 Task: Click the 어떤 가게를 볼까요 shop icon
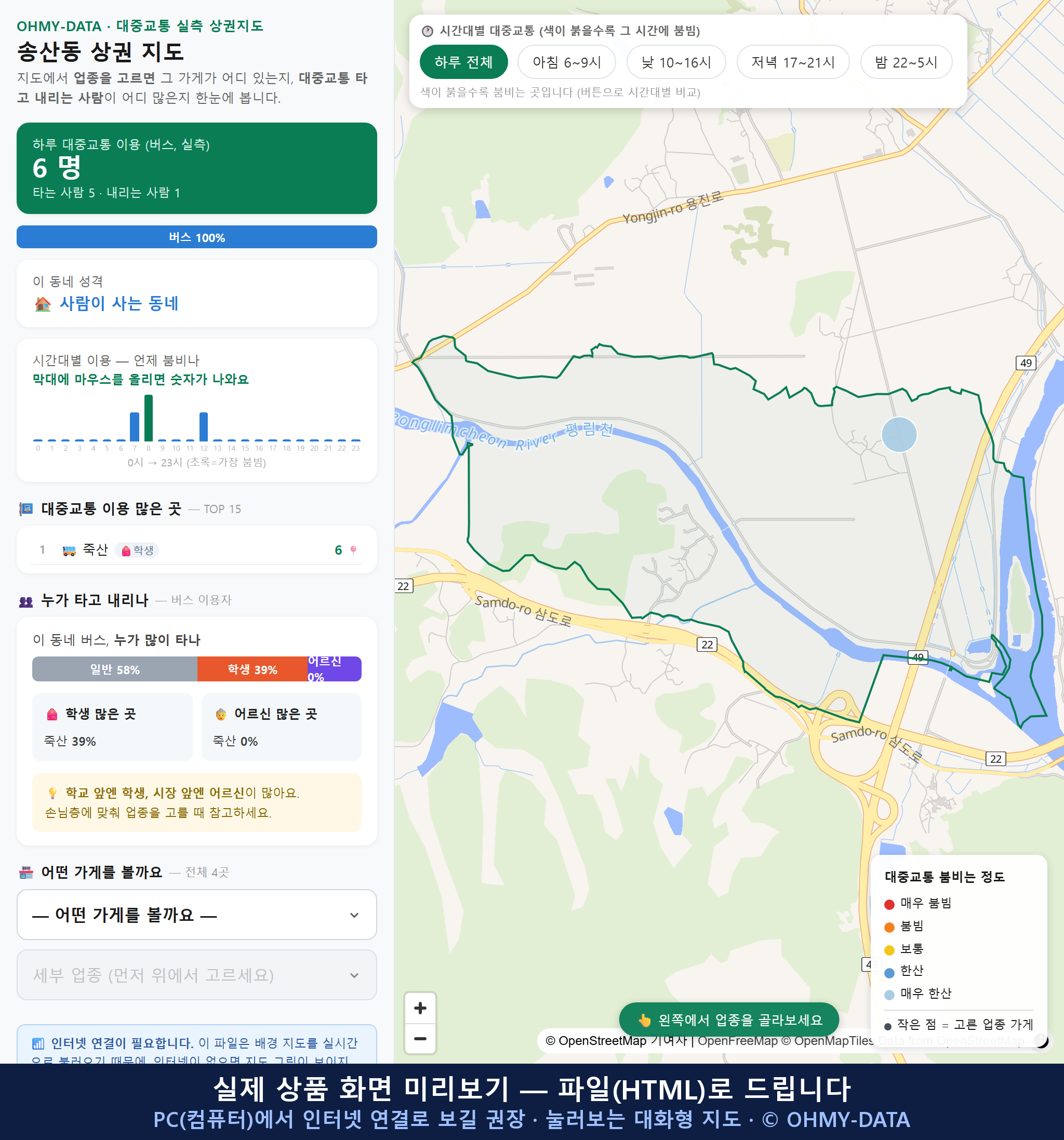(26, 873)
